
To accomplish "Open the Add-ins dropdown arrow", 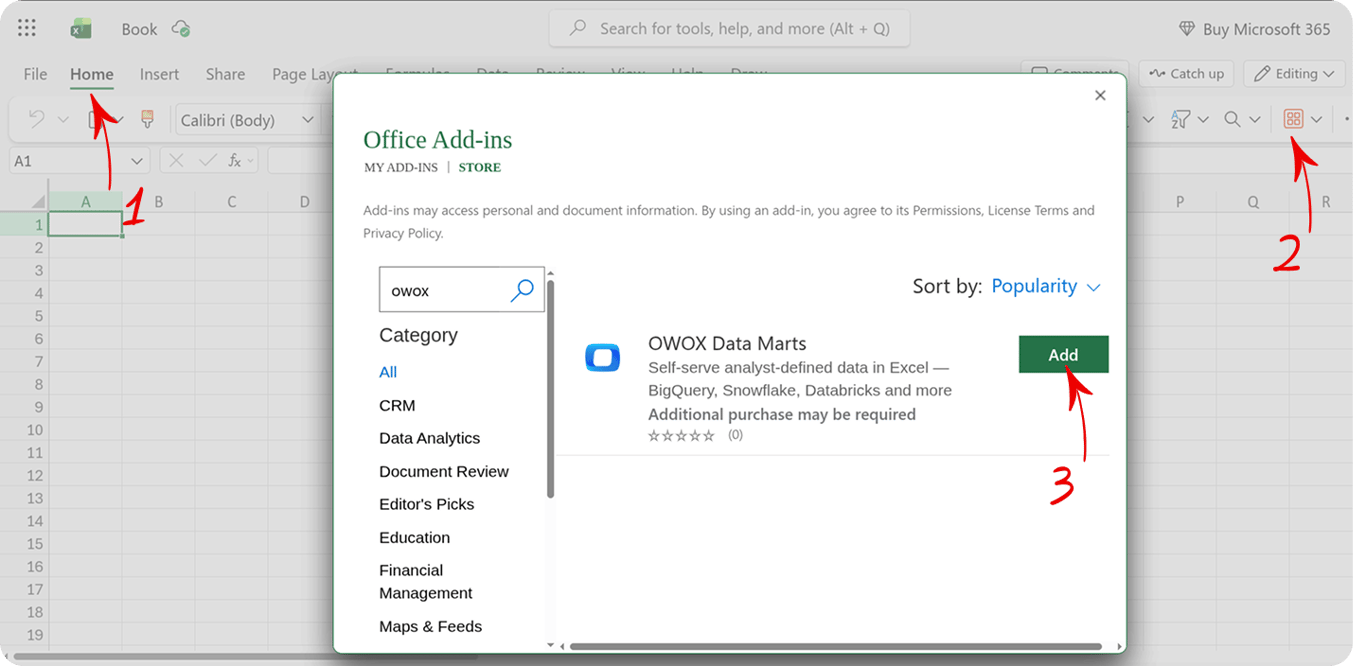I will (x=1316, y=120).
